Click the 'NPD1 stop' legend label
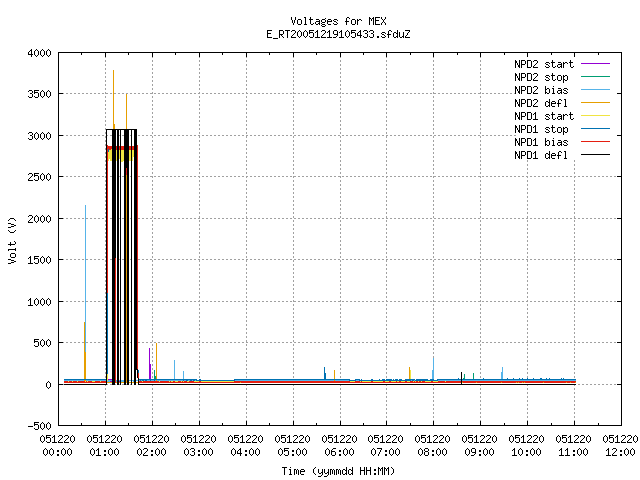This screenshot has height=480, width=640. click(541, 129)
